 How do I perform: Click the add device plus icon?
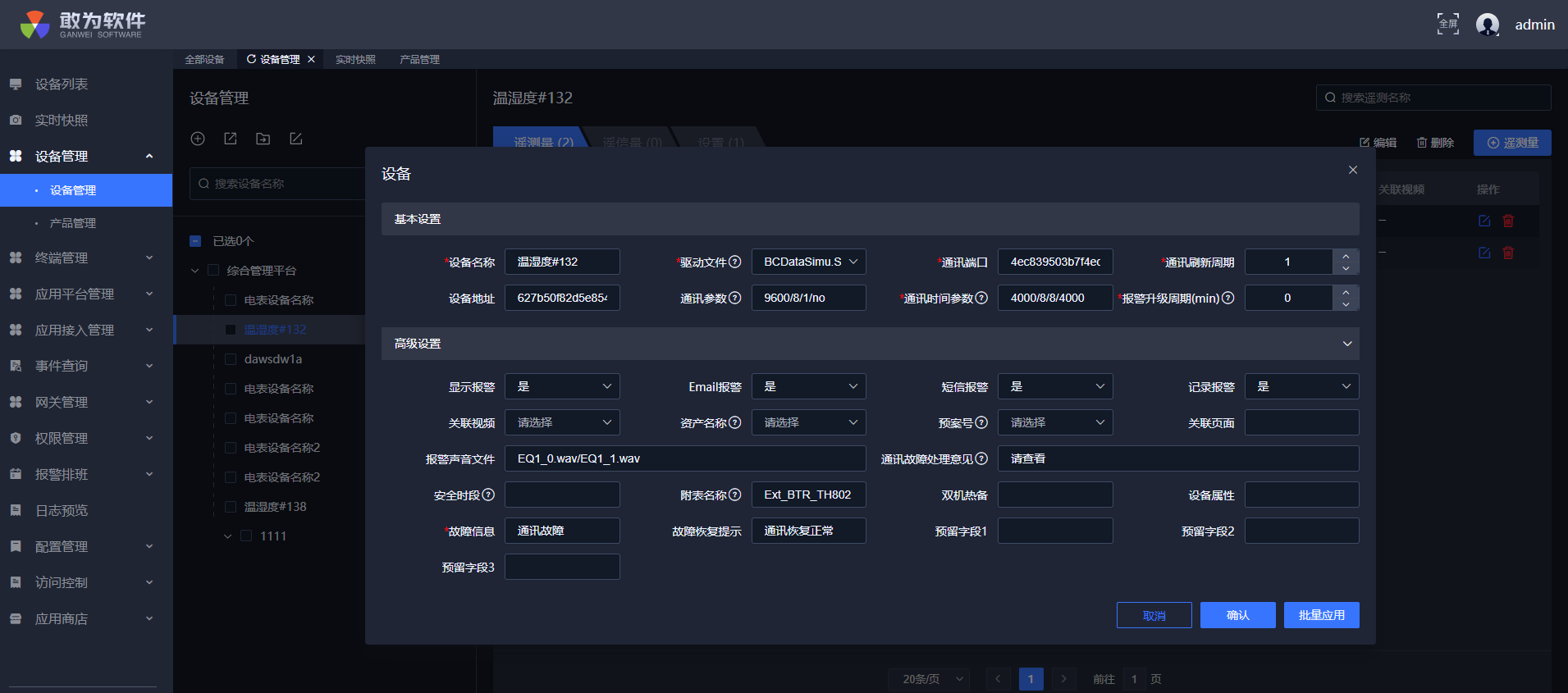click(198, 139)
